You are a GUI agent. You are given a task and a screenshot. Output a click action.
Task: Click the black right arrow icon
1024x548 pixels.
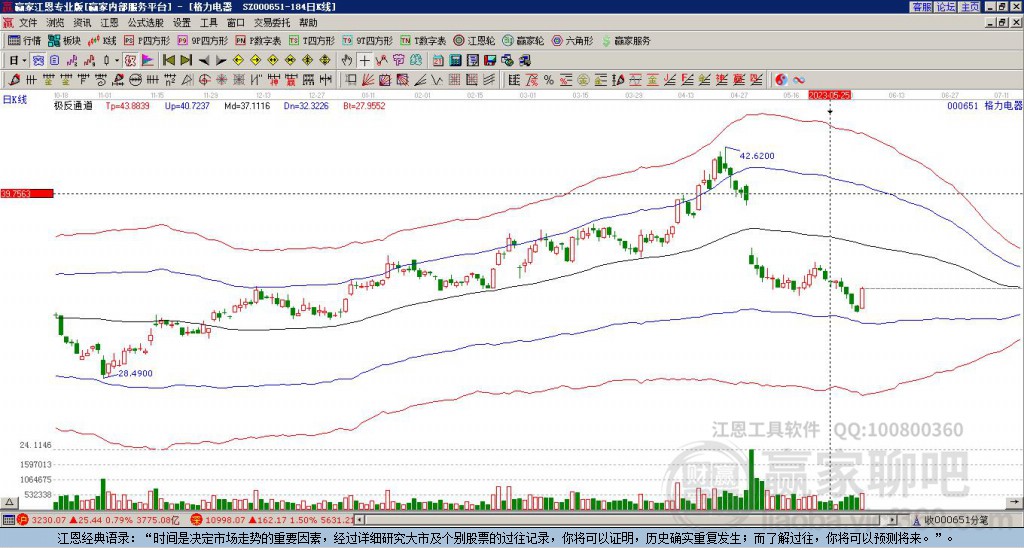[x=221, y=61]
